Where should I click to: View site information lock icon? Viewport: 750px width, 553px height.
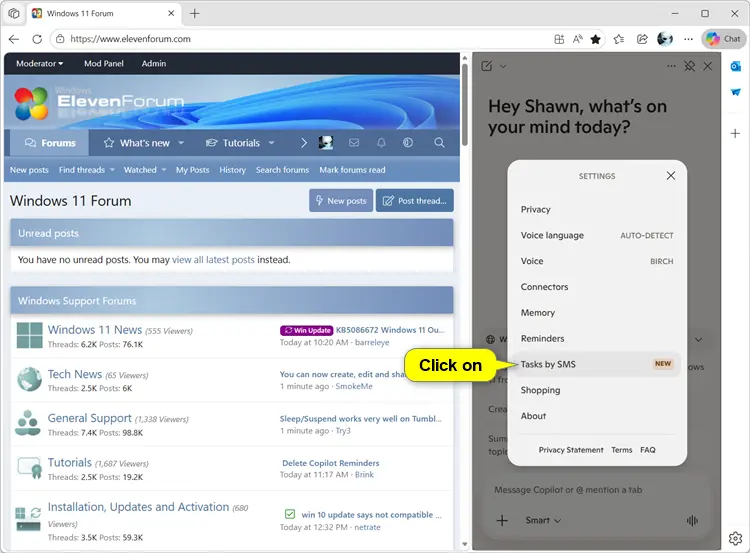point(60,39)
